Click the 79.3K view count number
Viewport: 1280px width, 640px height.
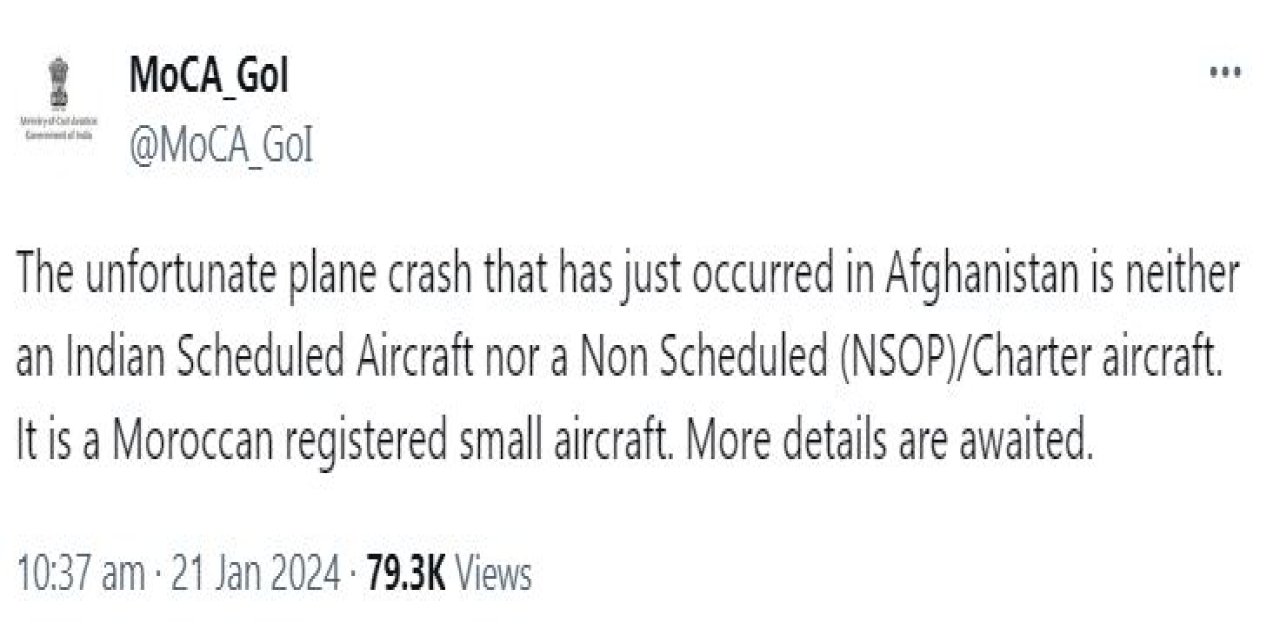[406, 574]
